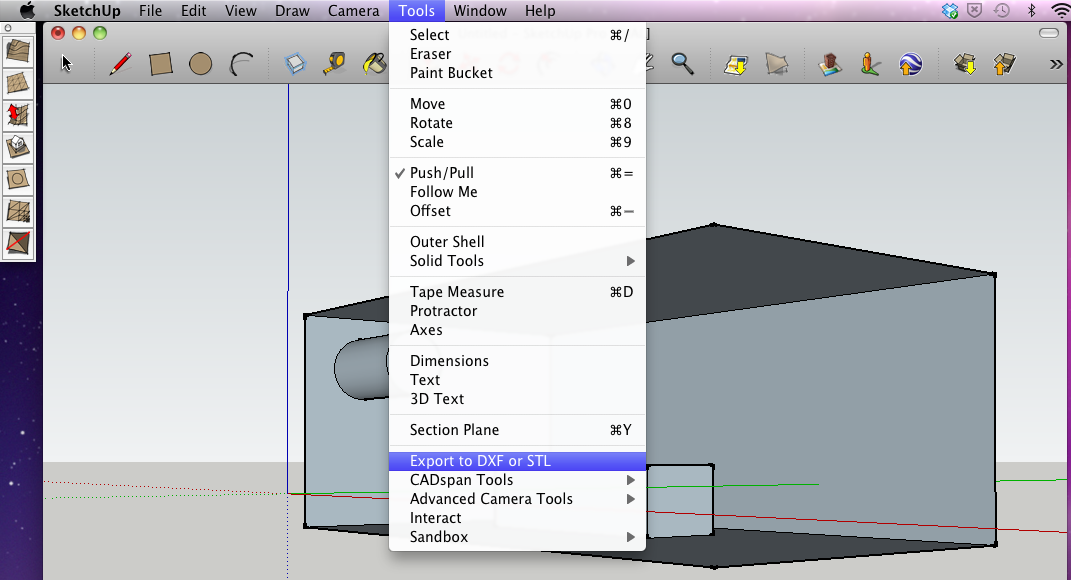This screenshot has width=1071, height=580.
Task: Choose Move from Tools menu
Action: pyautogui.click(x=517, y=104)
